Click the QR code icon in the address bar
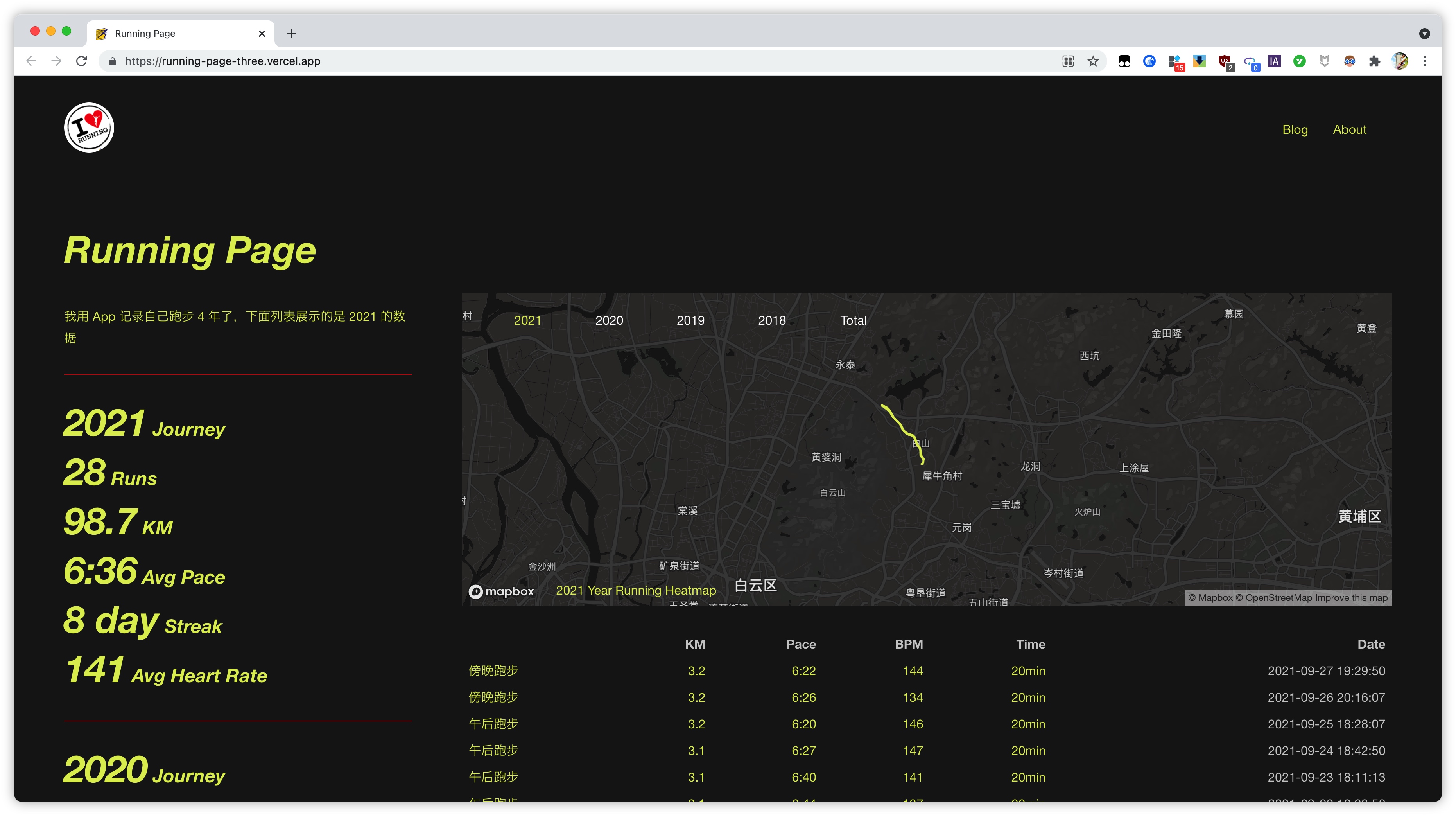Screen dimensions: 1456x816 [x=1068, y=61]
